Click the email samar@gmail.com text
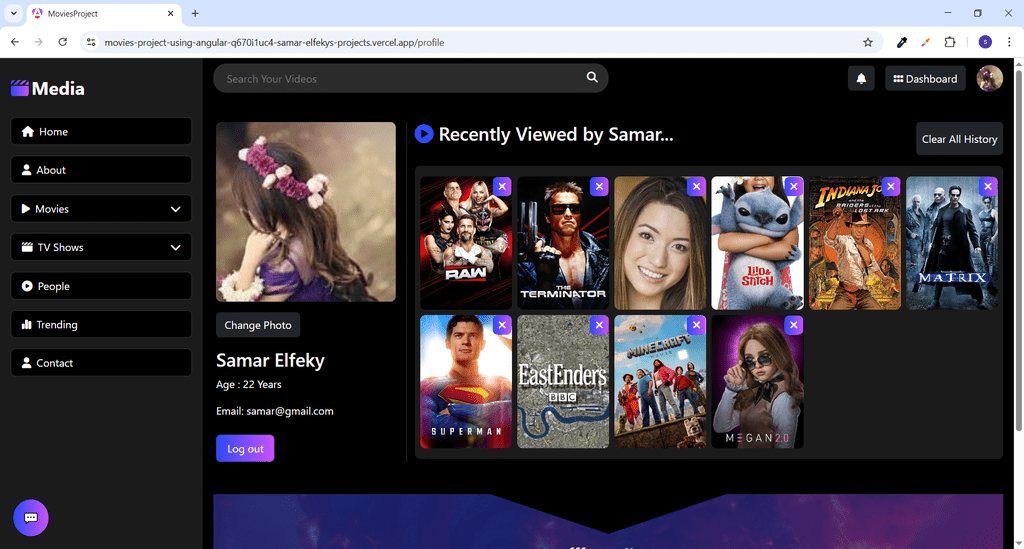Image resolution: width=1024 pixels, height=549 pixels. (x=290, y=411)
